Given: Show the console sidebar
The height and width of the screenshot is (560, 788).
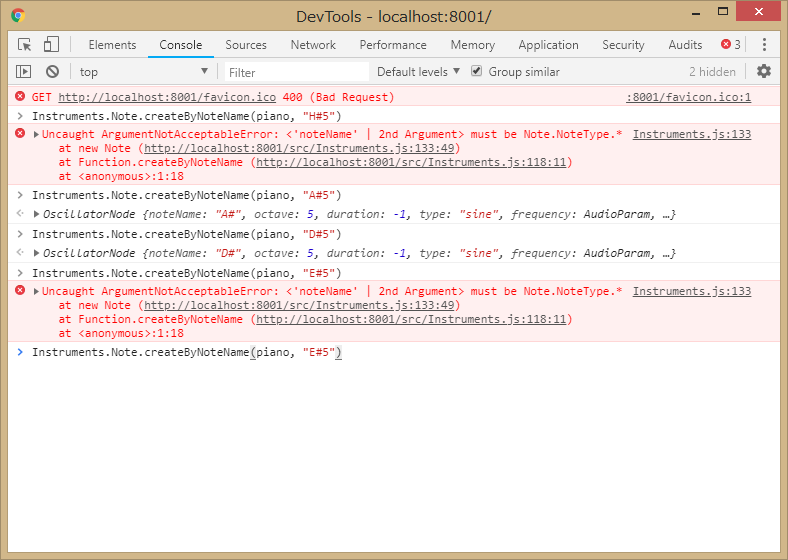Looking at the screenshot, I should (x=24, y=72).
